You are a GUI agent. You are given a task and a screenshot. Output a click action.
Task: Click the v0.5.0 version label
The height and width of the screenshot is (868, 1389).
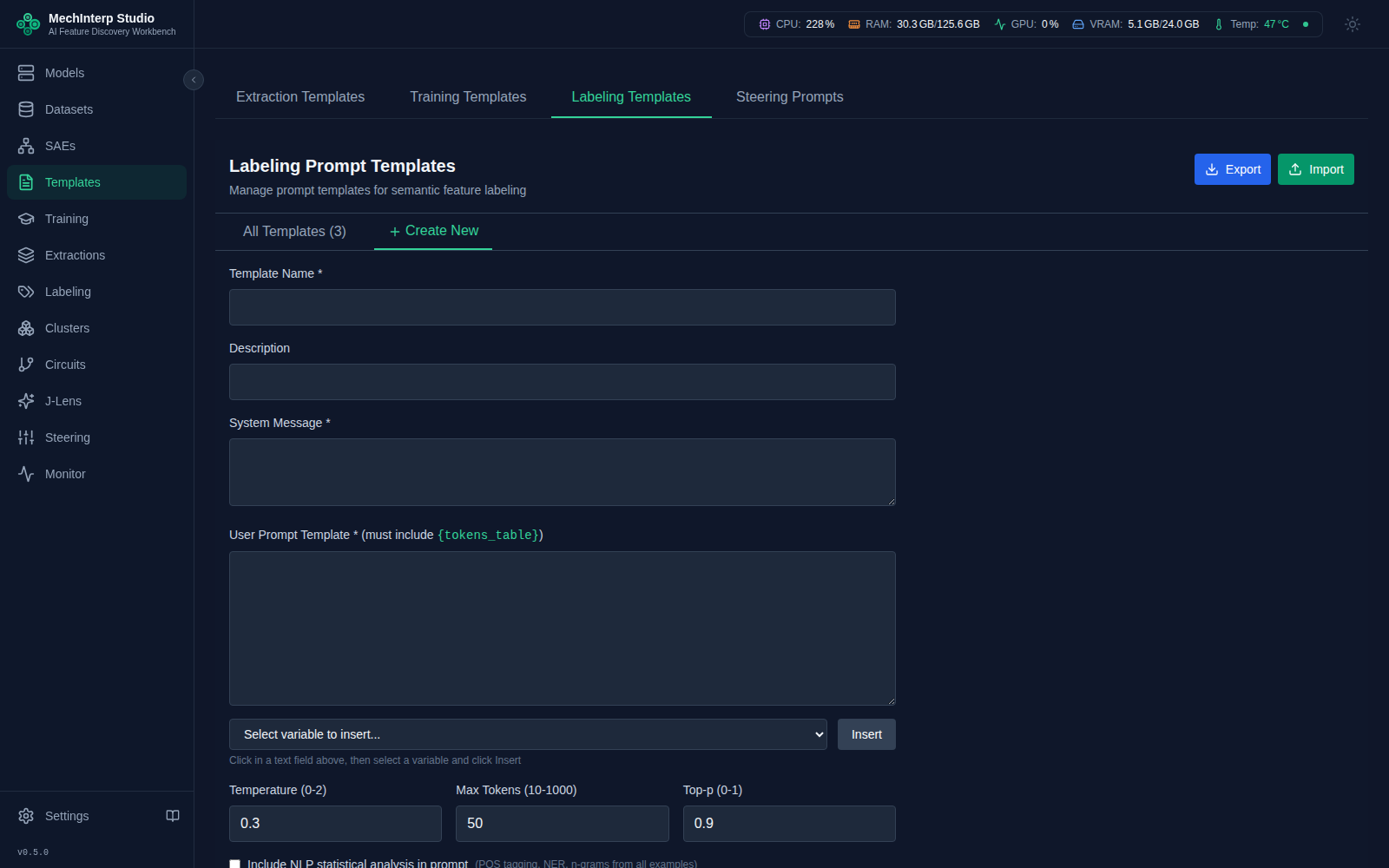(x=33, y=852)
